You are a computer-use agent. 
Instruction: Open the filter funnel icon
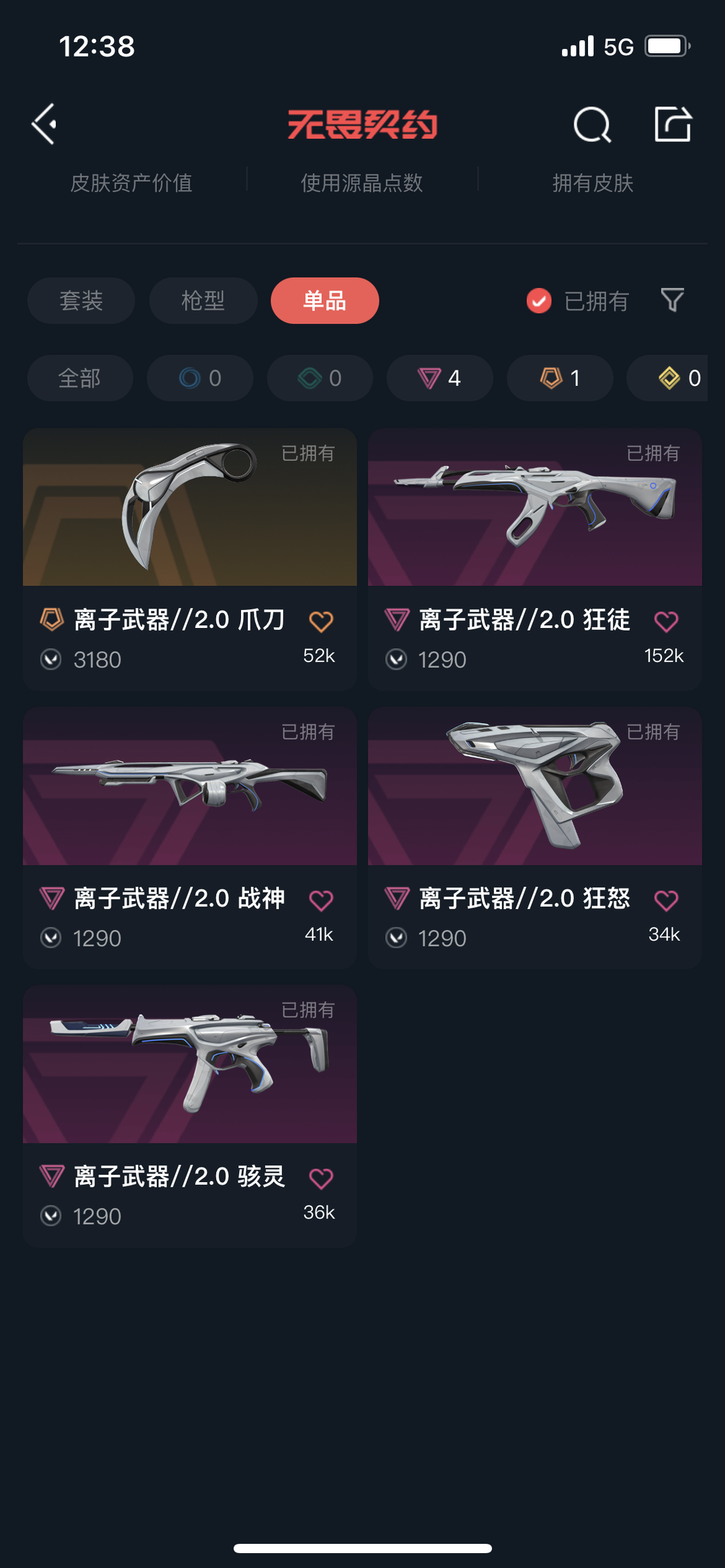[672, 300]
